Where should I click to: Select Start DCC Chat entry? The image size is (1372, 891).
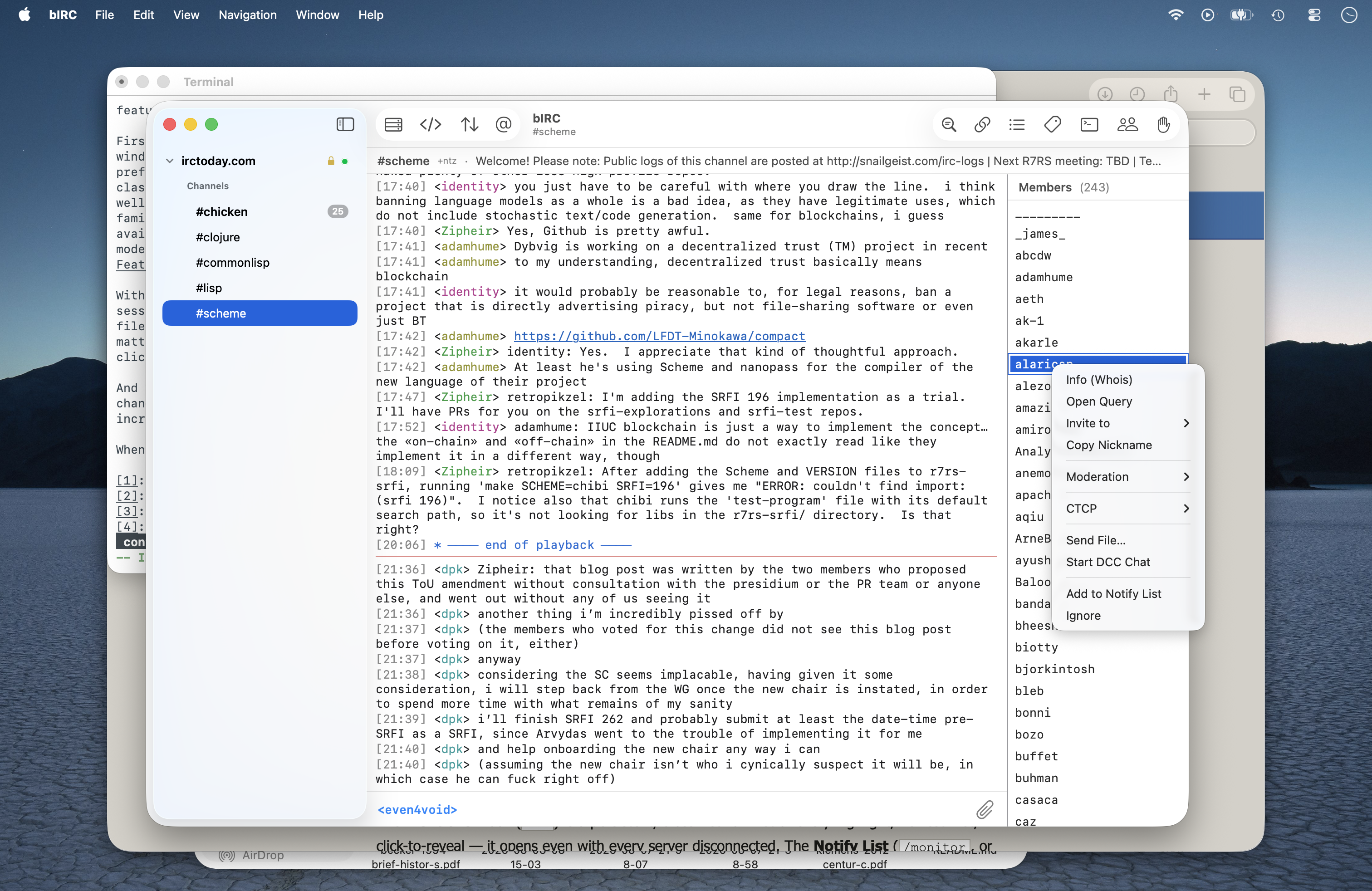[x=1127, y=562]
